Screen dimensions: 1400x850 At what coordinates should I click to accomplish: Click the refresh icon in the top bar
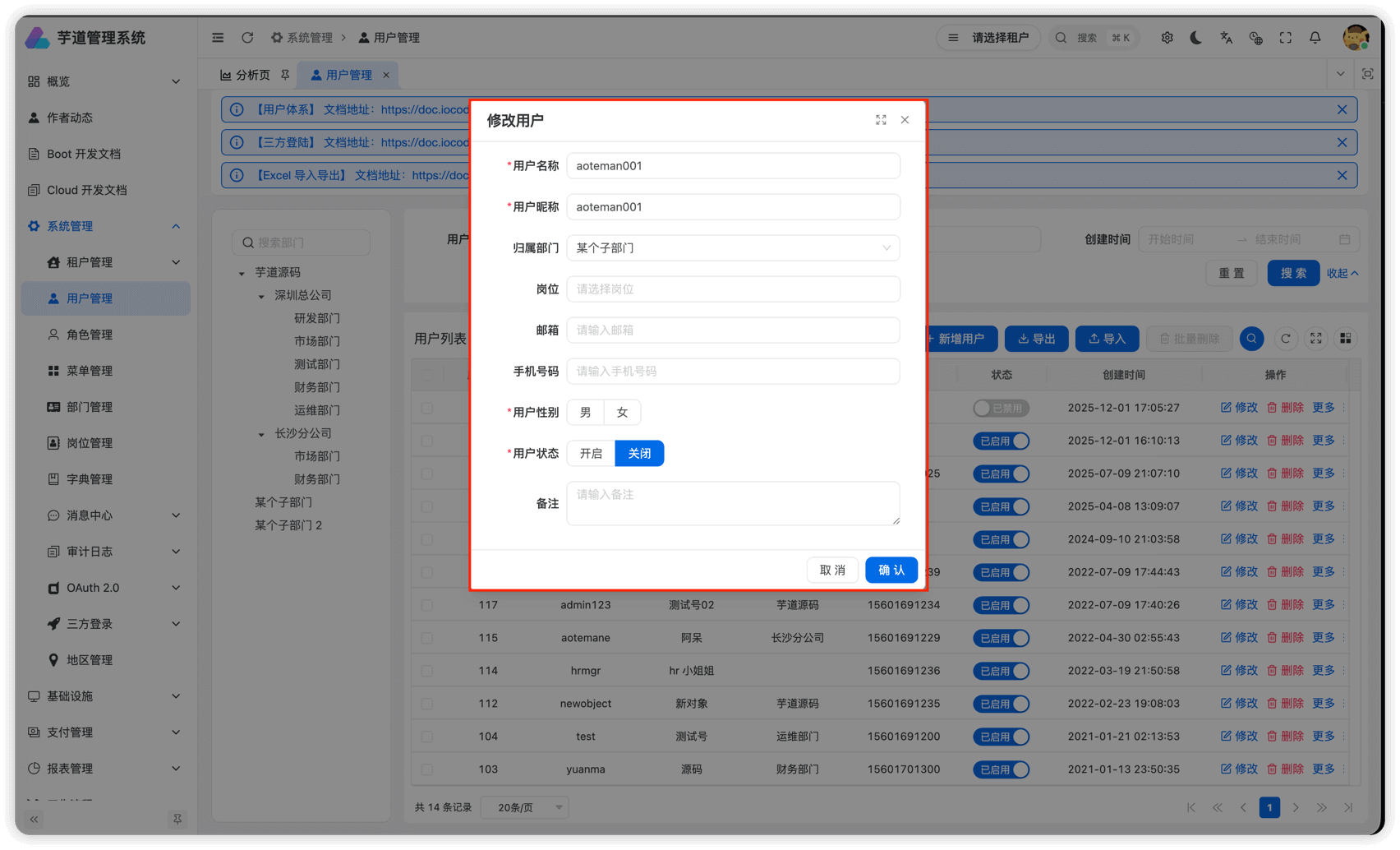[x=247, y=38]
